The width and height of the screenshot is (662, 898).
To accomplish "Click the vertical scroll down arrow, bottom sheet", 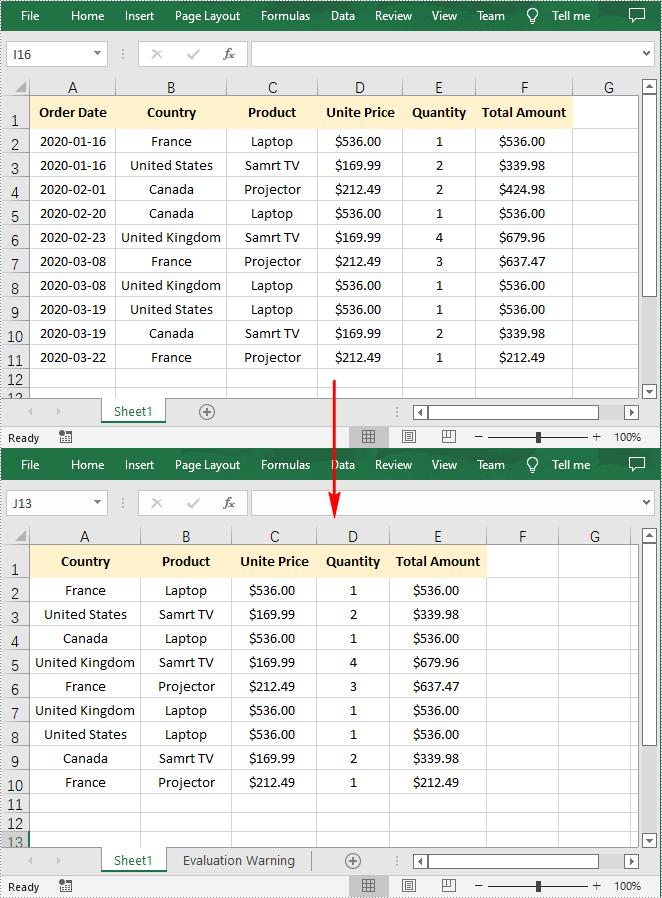I will pyautogui.click(x=649, y=841).
